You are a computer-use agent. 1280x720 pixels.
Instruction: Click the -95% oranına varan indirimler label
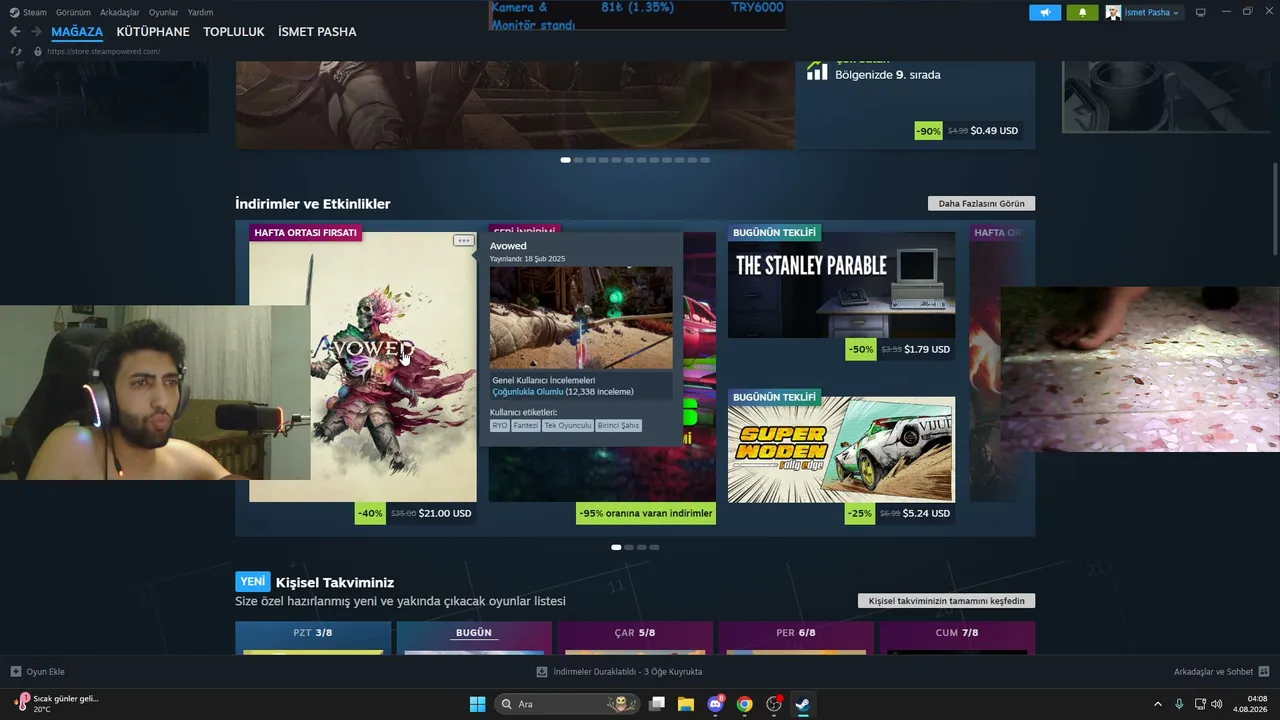tap(646, 514)
